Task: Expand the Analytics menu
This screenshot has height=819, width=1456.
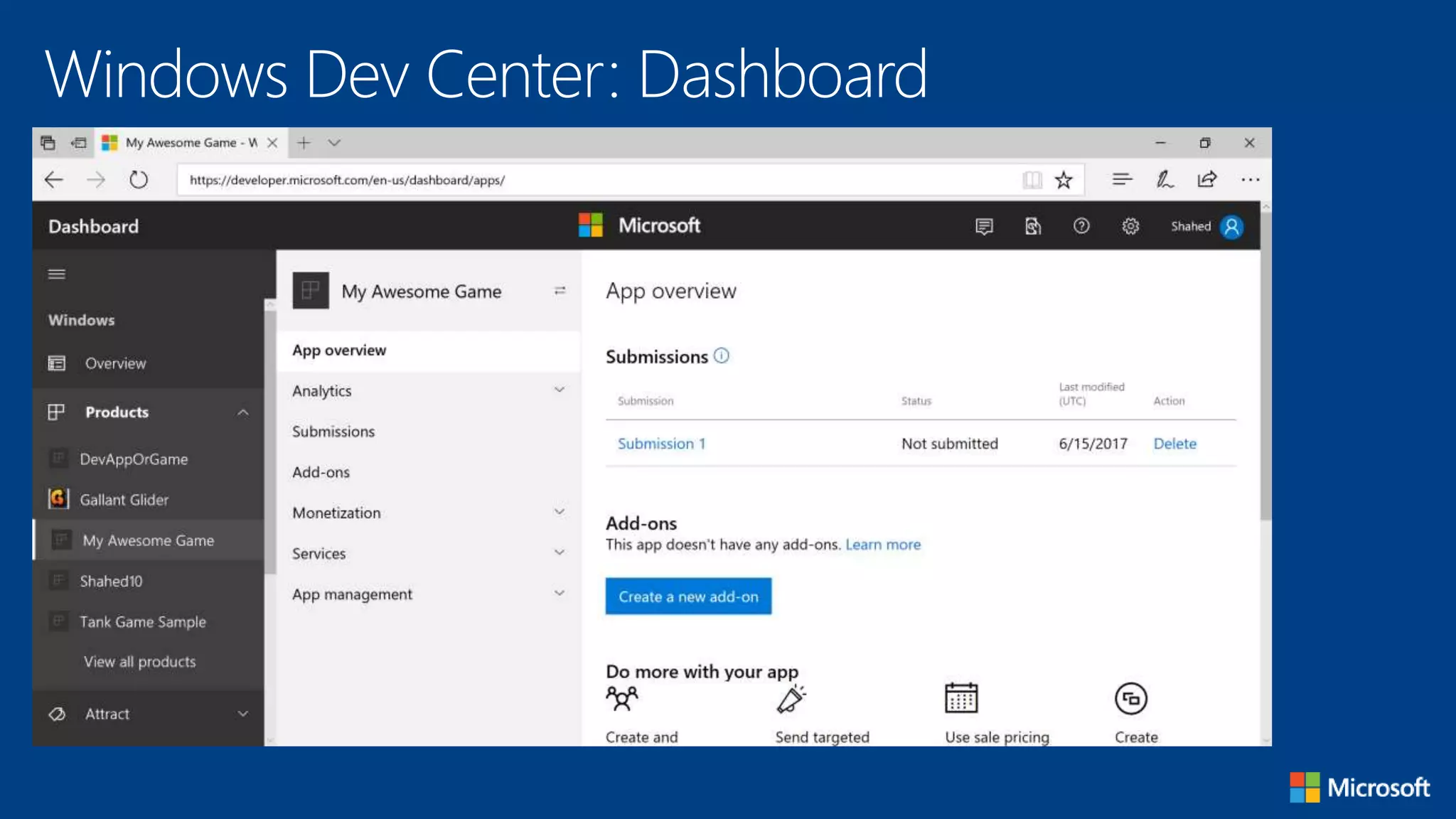Action: (x=560, y=390)
